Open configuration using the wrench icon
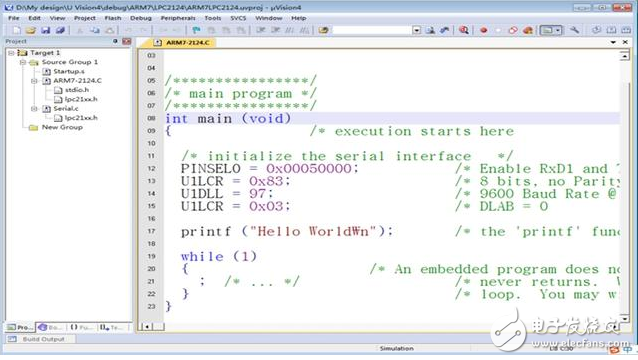638x360 pixels. (x=574, y=30)
